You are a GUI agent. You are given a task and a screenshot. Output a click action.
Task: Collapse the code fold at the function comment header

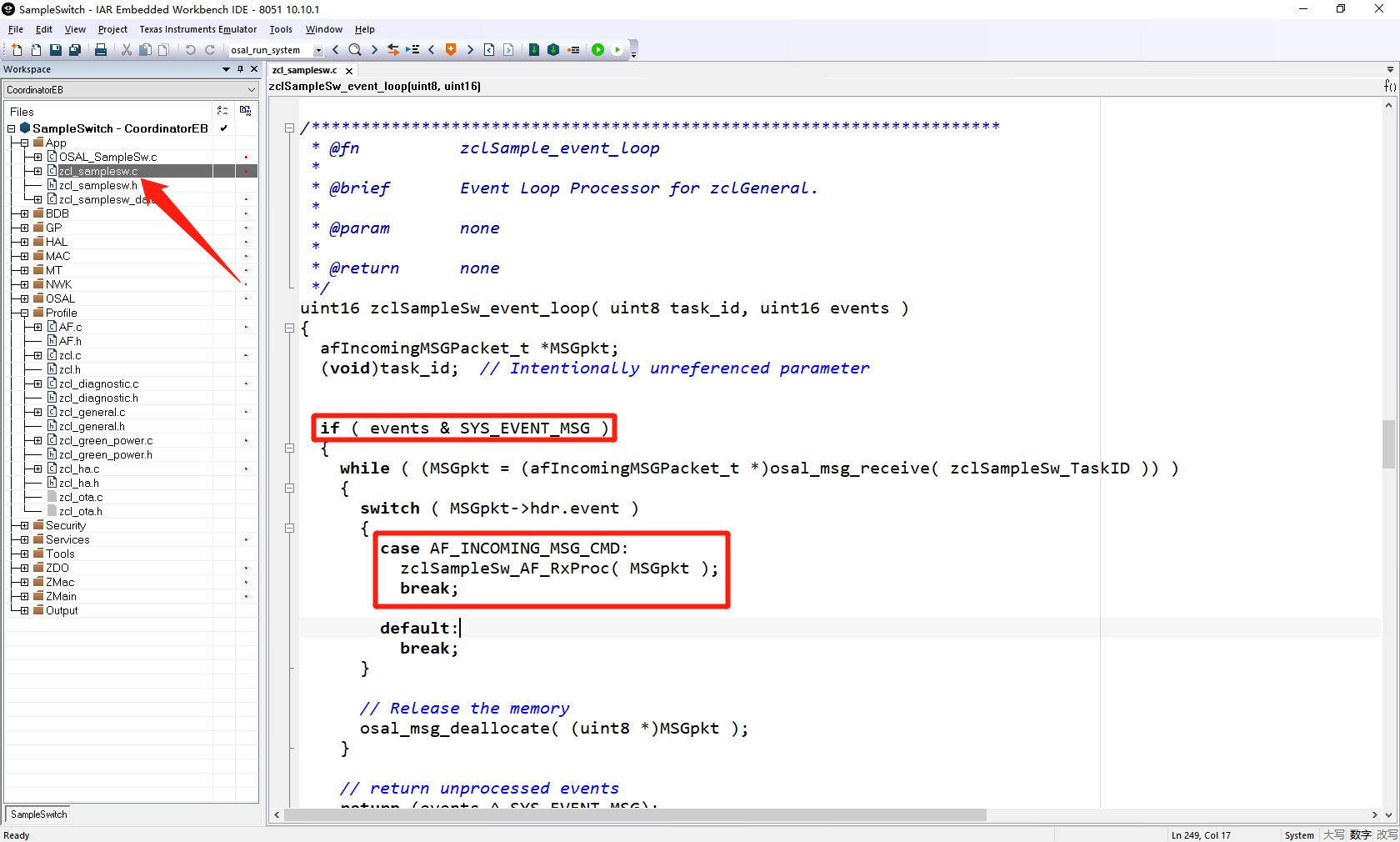pyautogui.click(x=289, y=128)
